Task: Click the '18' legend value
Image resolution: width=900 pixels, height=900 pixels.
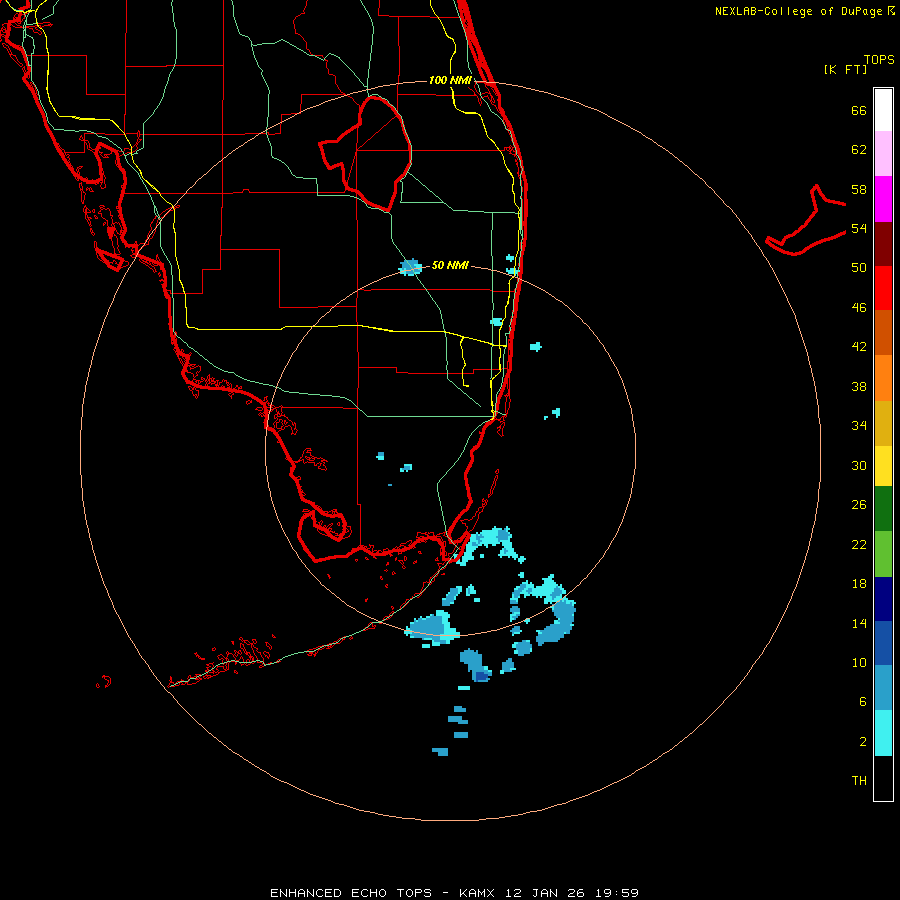Action: tap(859, 584)
